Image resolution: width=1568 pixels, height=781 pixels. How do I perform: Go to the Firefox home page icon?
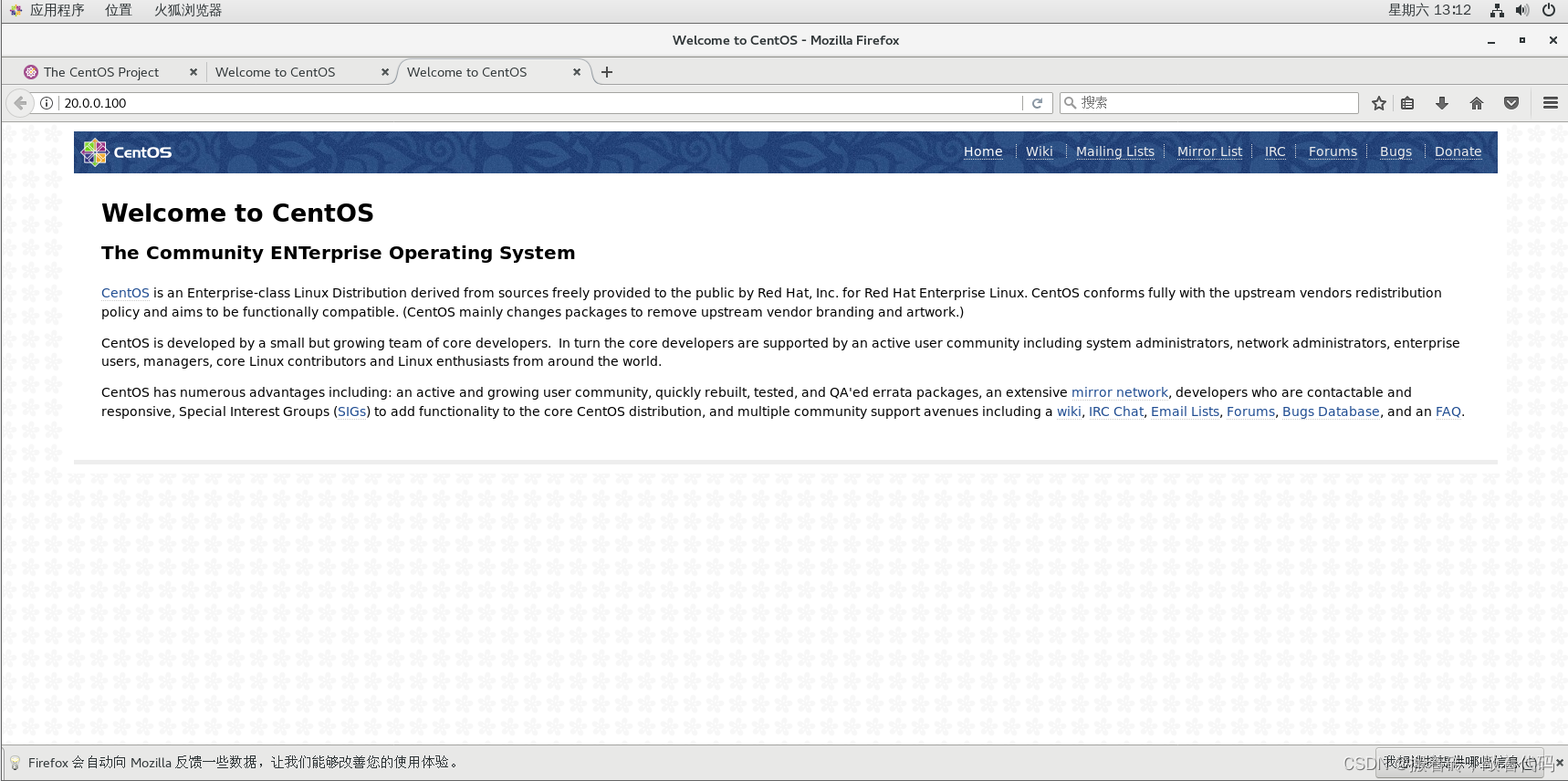[x=1477, y=103]
